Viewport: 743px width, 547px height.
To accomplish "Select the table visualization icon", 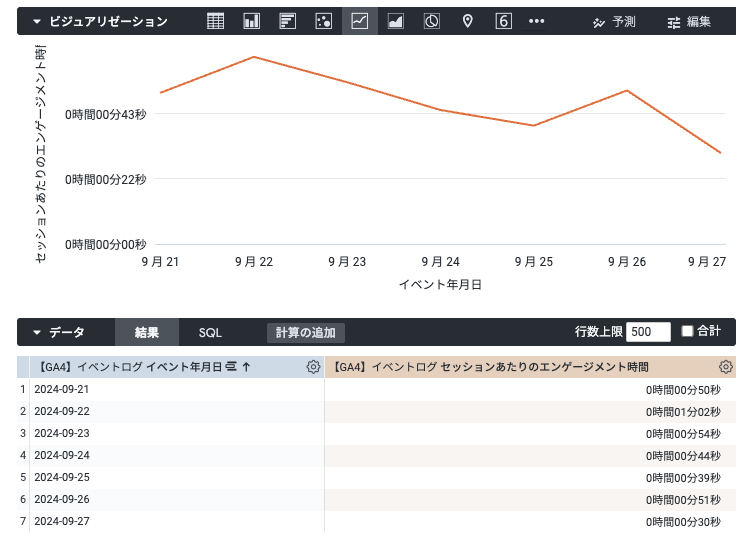I will click(x=216, y=21).
